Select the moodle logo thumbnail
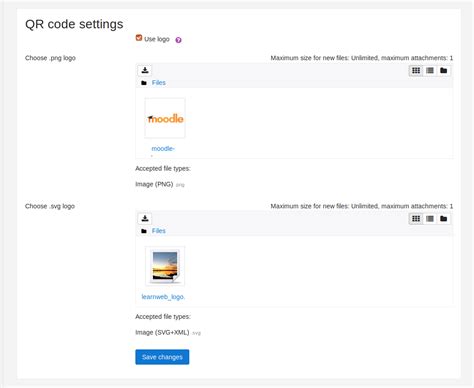Image resolution: width=474 pixels, height=388 pixels. 165,118
